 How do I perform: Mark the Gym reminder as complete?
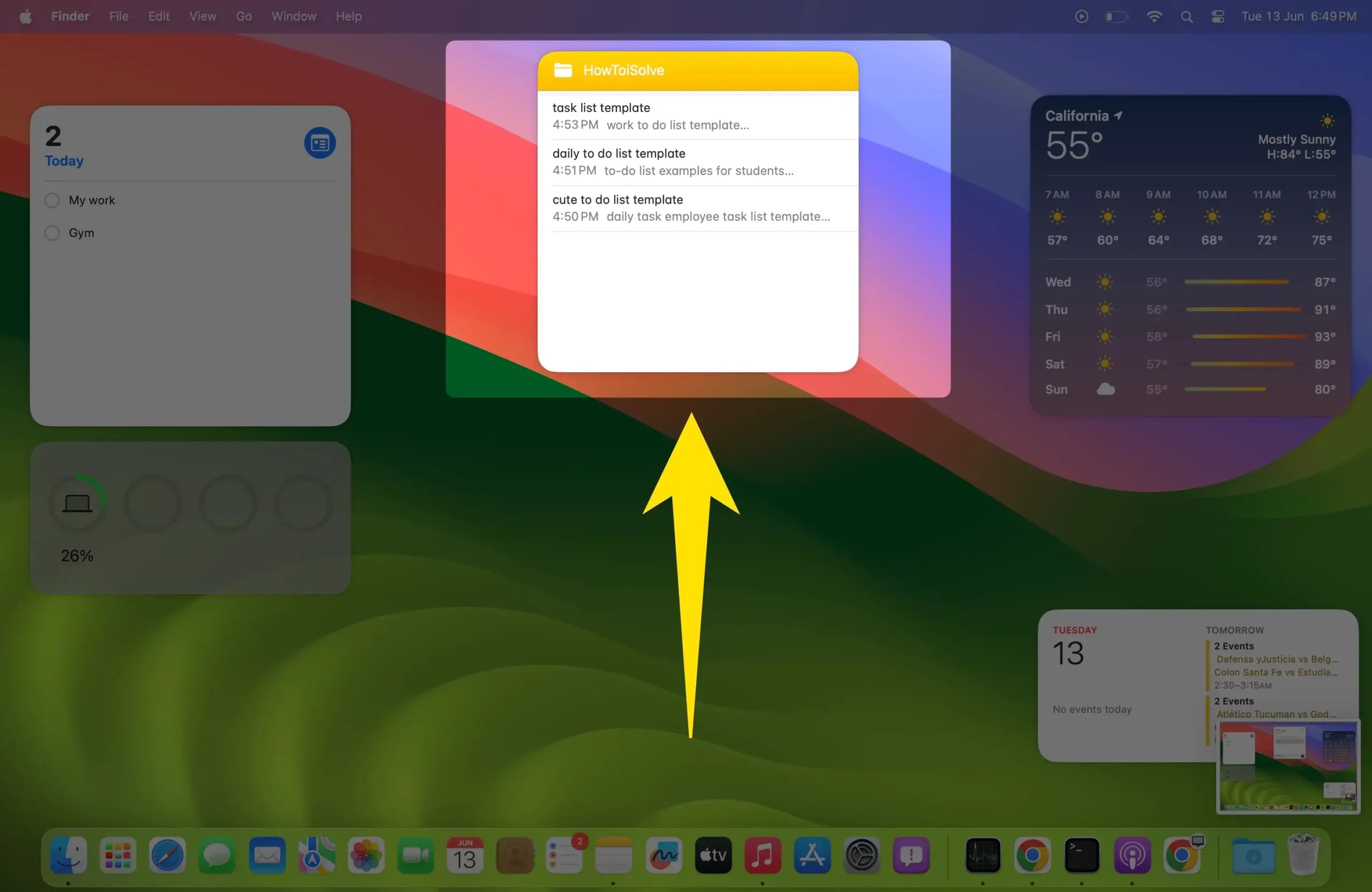click(51, 233)
